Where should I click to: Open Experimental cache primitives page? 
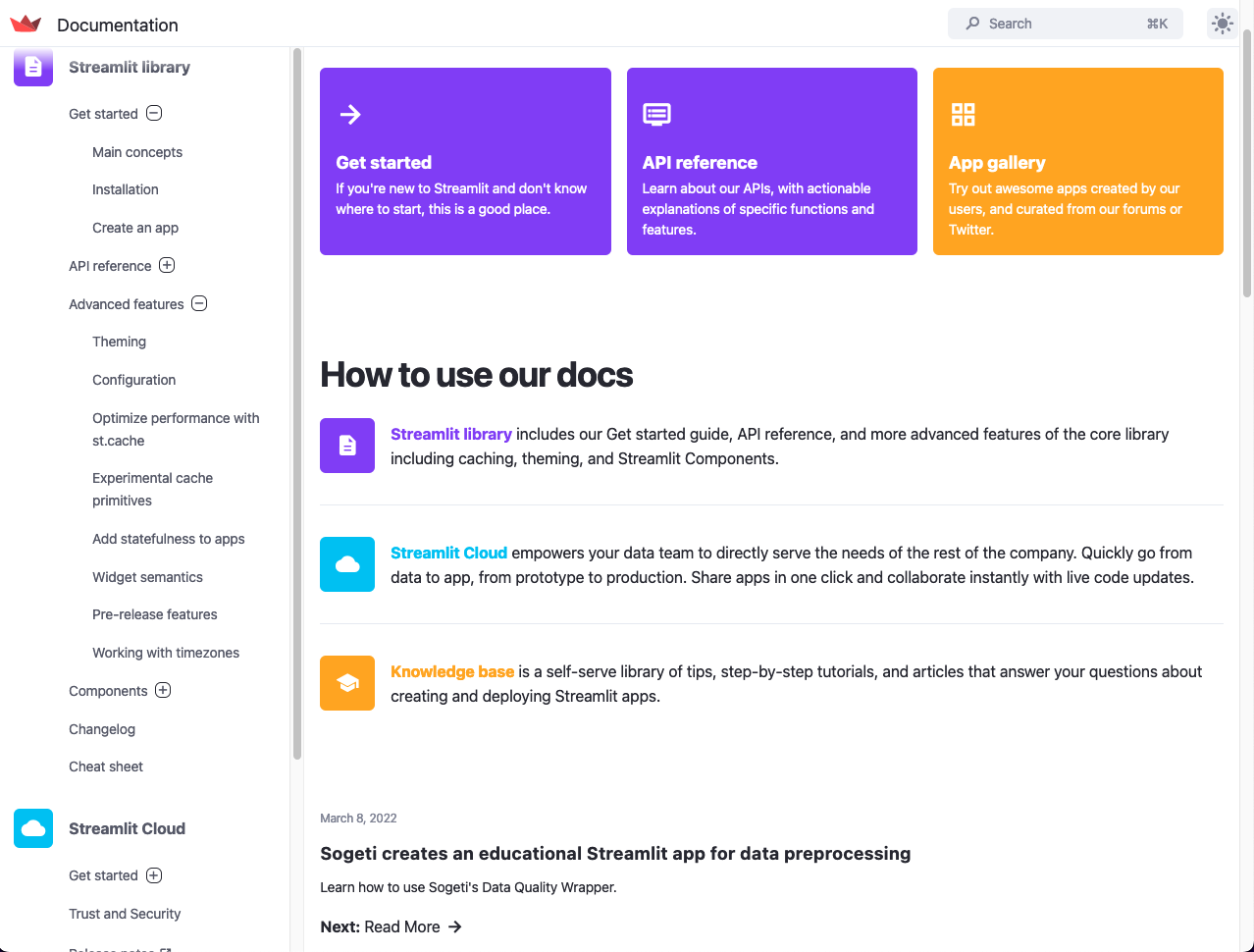pos(152,489)
